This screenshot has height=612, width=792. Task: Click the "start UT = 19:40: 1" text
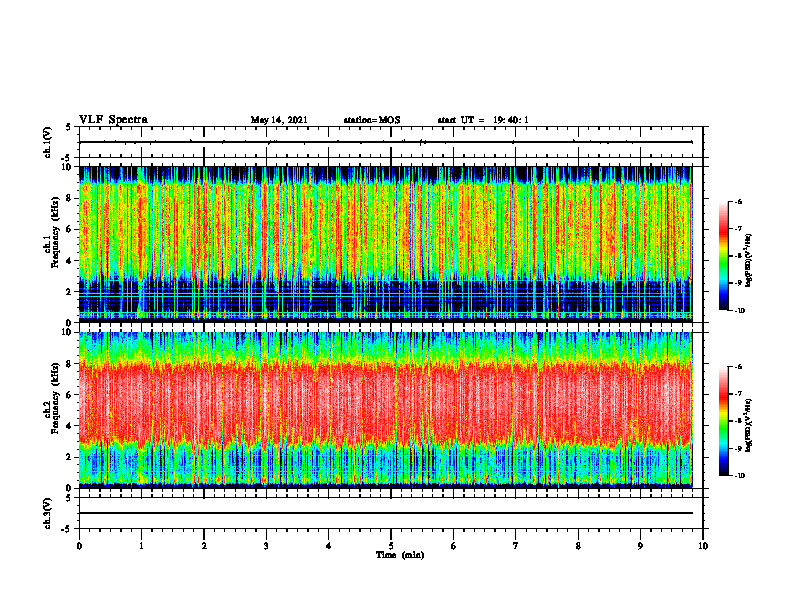483,120
